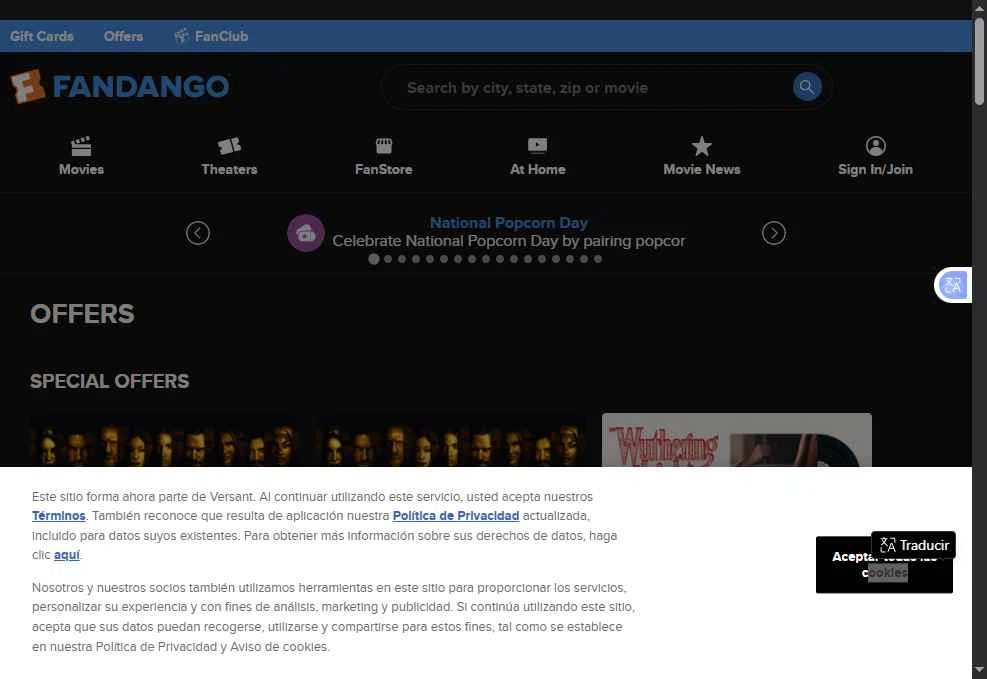Click the At Home navigation label
Image resolution: width=987 pixels, height=679 pixels.
538,169
